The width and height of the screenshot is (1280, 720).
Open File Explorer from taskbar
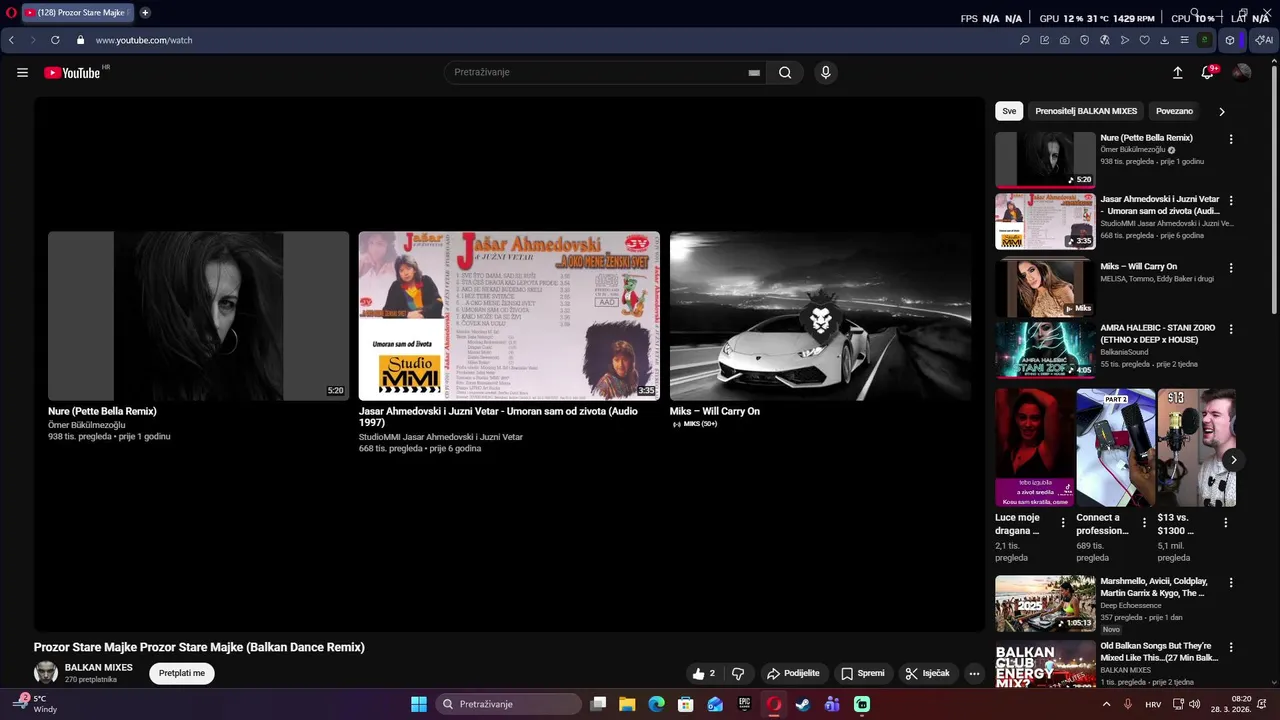[627, 704]
